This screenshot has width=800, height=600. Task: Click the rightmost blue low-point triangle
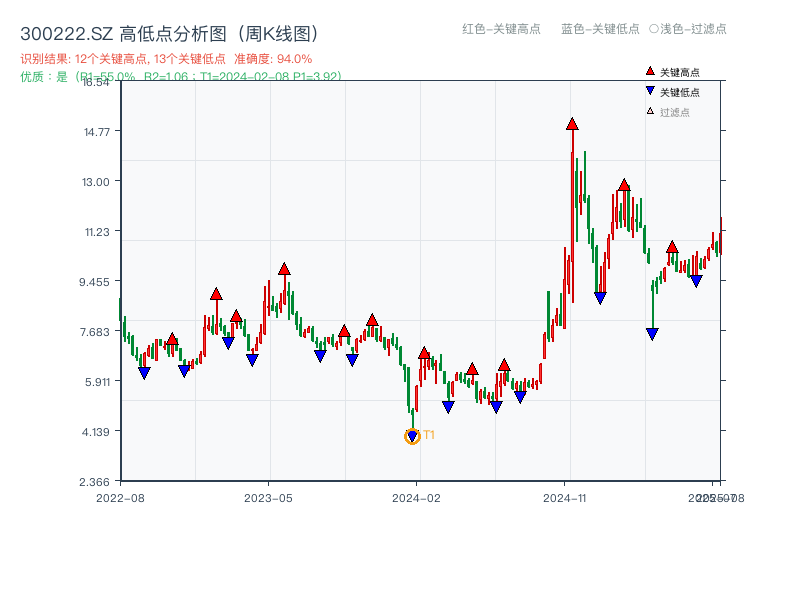(696, 281)
